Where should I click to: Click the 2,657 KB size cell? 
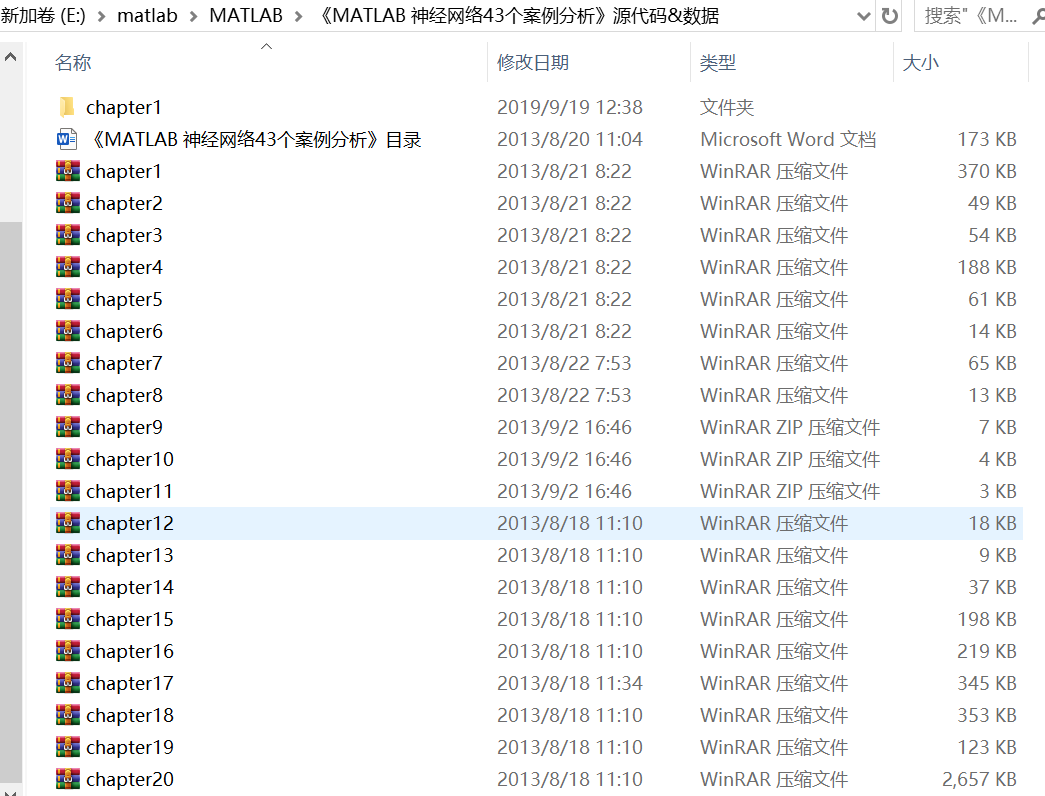pos(979,779)
